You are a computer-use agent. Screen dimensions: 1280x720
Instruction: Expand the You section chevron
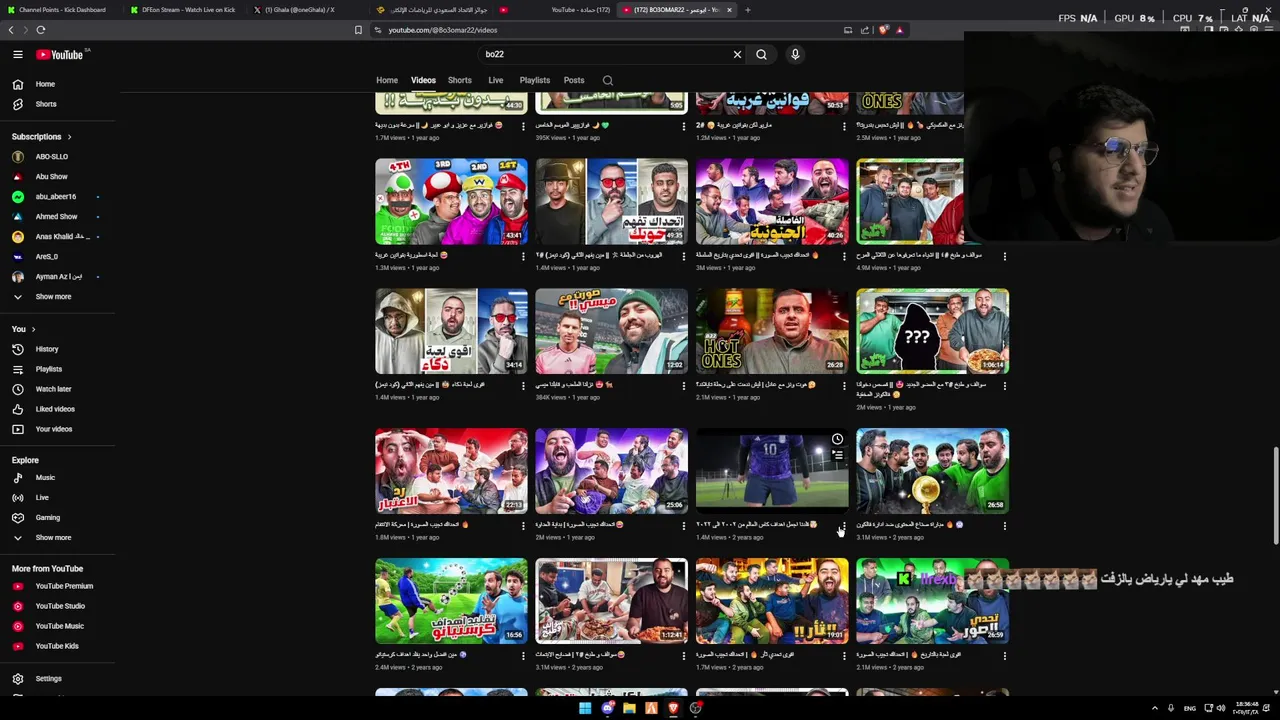coord(33,329)
